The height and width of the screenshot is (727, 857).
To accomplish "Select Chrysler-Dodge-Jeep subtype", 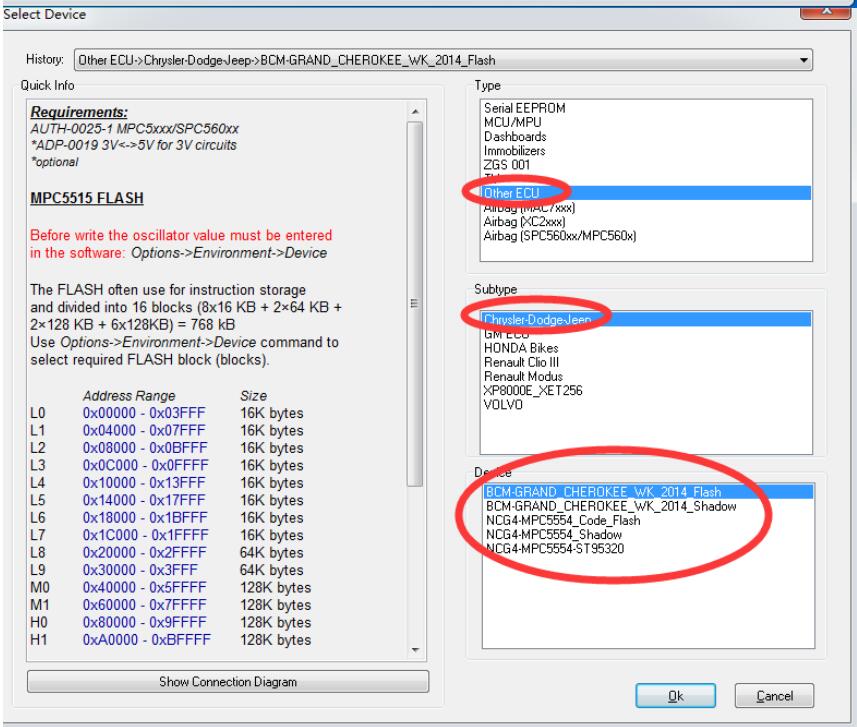I will [647, 319].
